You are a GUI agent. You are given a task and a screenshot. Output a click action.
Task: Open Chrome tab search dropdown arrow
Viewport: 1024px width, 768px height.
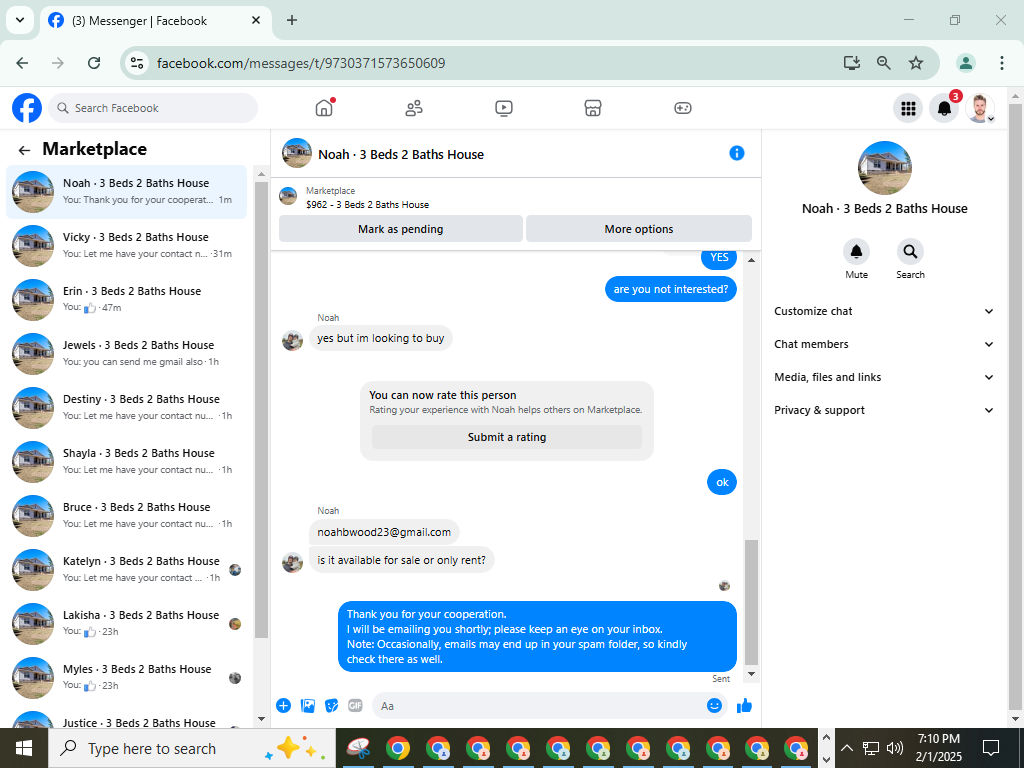[20, 20]
